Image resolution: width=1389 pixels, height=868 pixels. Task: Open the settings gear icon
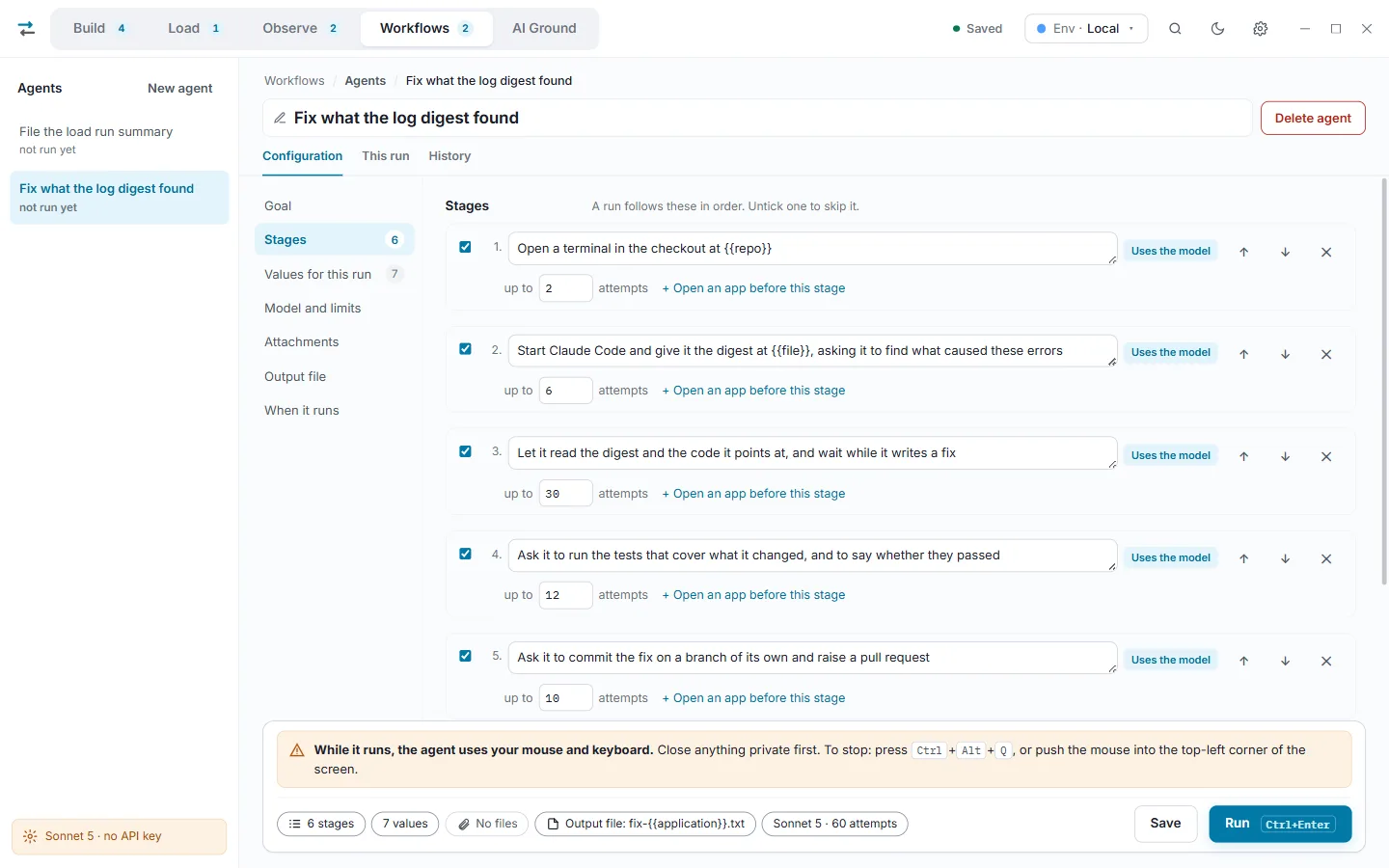coord(1260,29)
